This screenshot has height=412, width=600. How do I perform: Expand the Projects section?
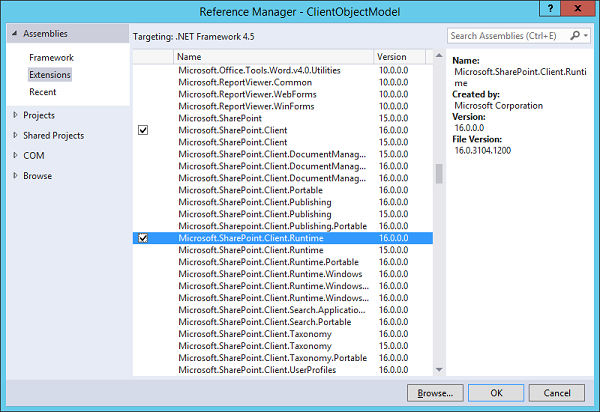coord(15,115)
